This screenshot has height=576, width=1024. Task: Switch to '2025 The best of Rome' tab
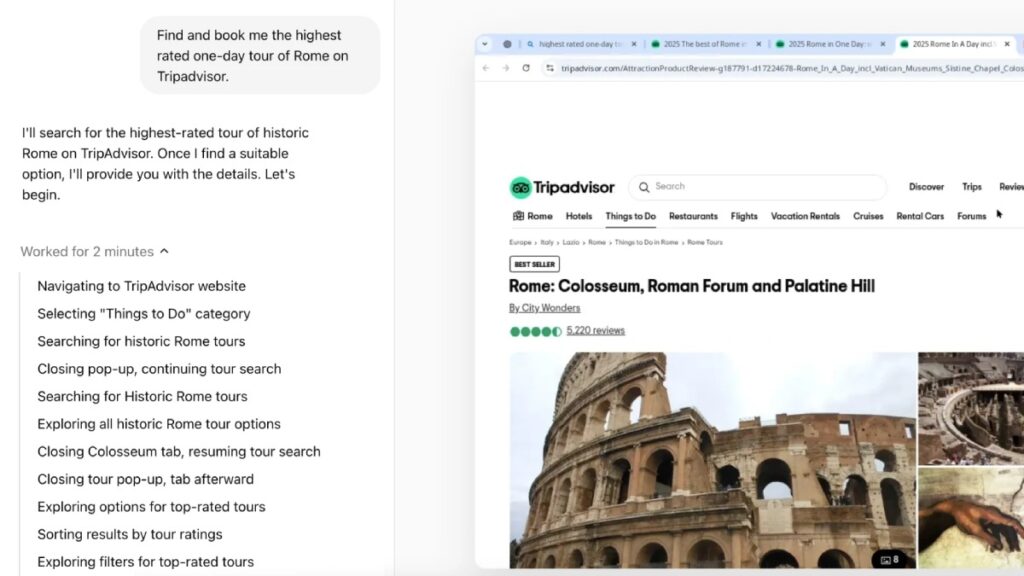pyautogui.click(x=698, y=44)
